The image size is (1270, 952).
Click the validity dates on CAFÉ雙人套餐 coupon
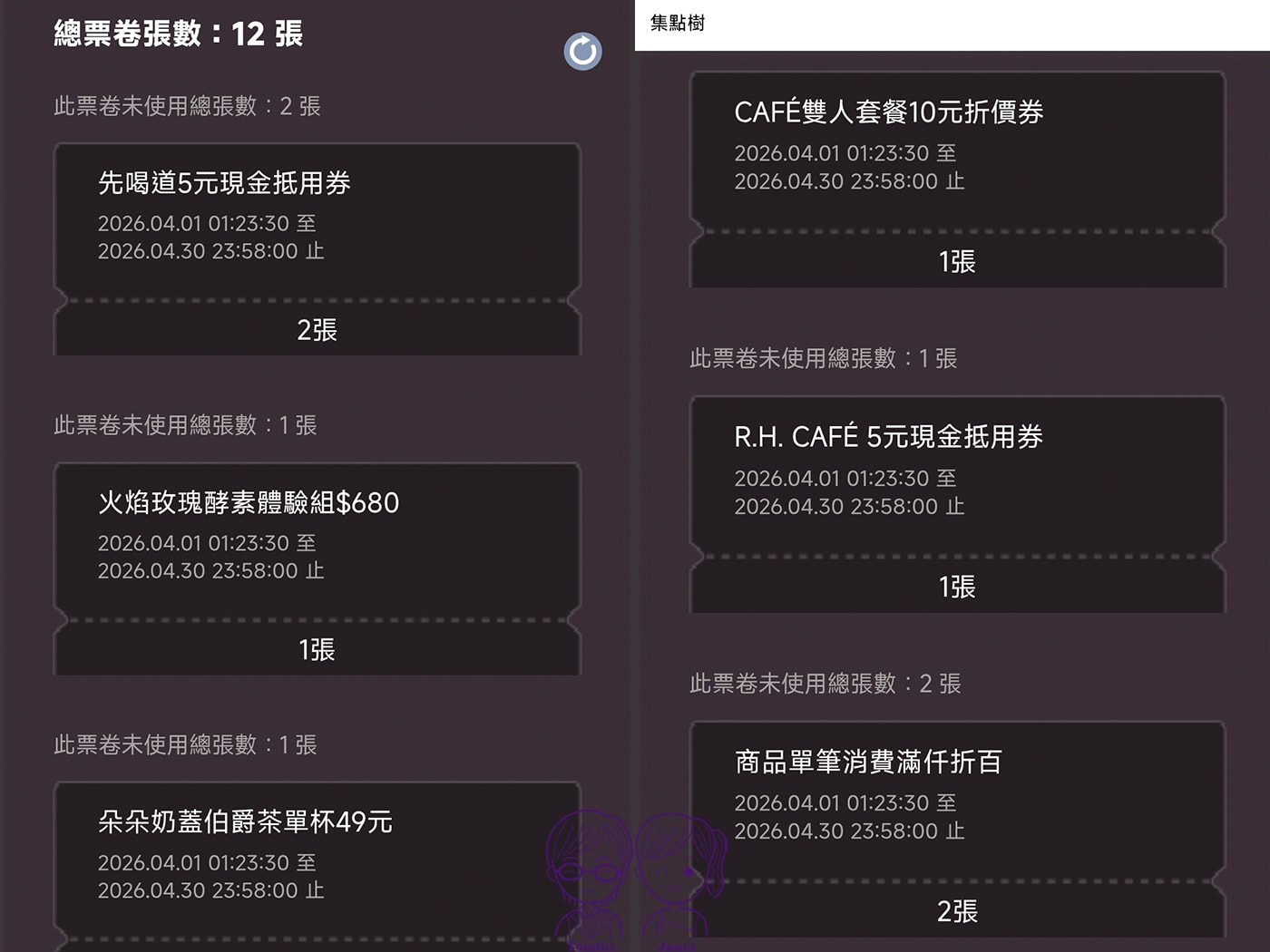click(x=849, y=167)
